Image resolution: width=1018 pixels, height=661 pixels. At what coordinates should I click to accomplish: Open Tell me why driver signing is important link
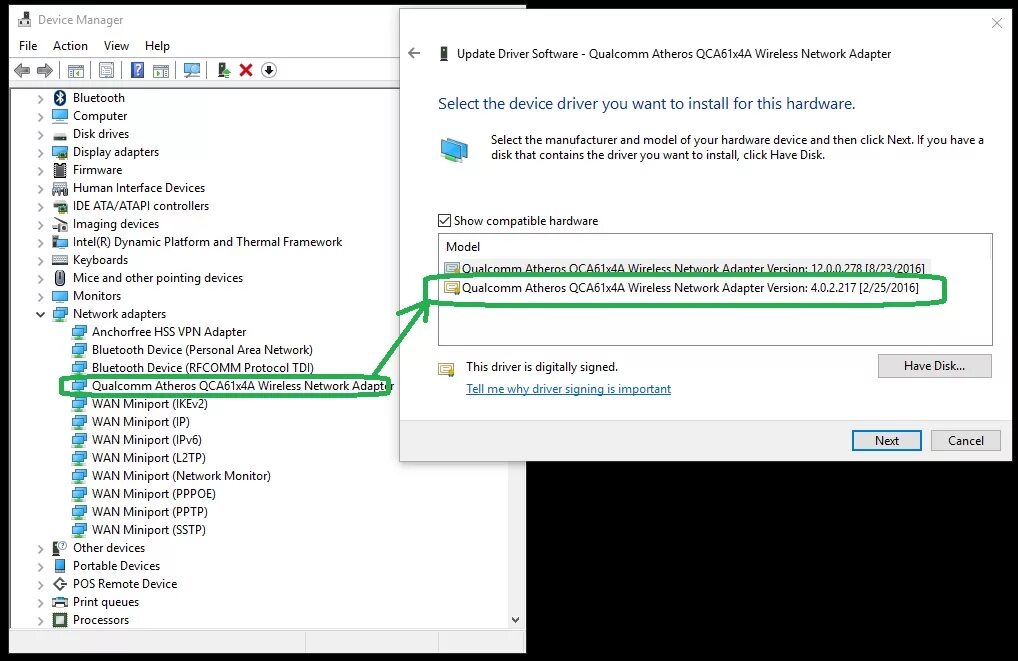[x=568, y=389]
